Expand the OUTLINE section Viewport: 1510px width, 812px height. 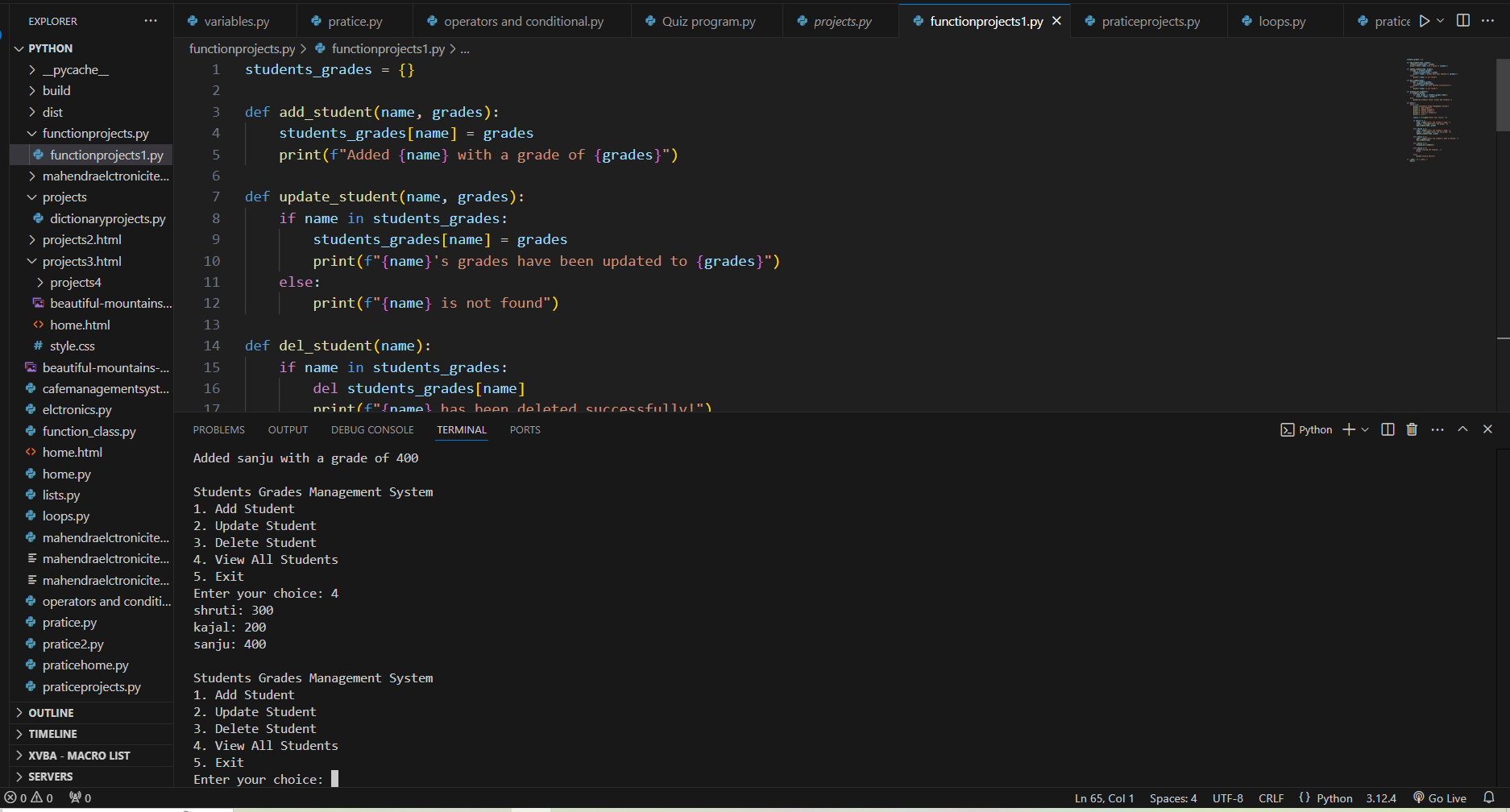tap(91, 713)
